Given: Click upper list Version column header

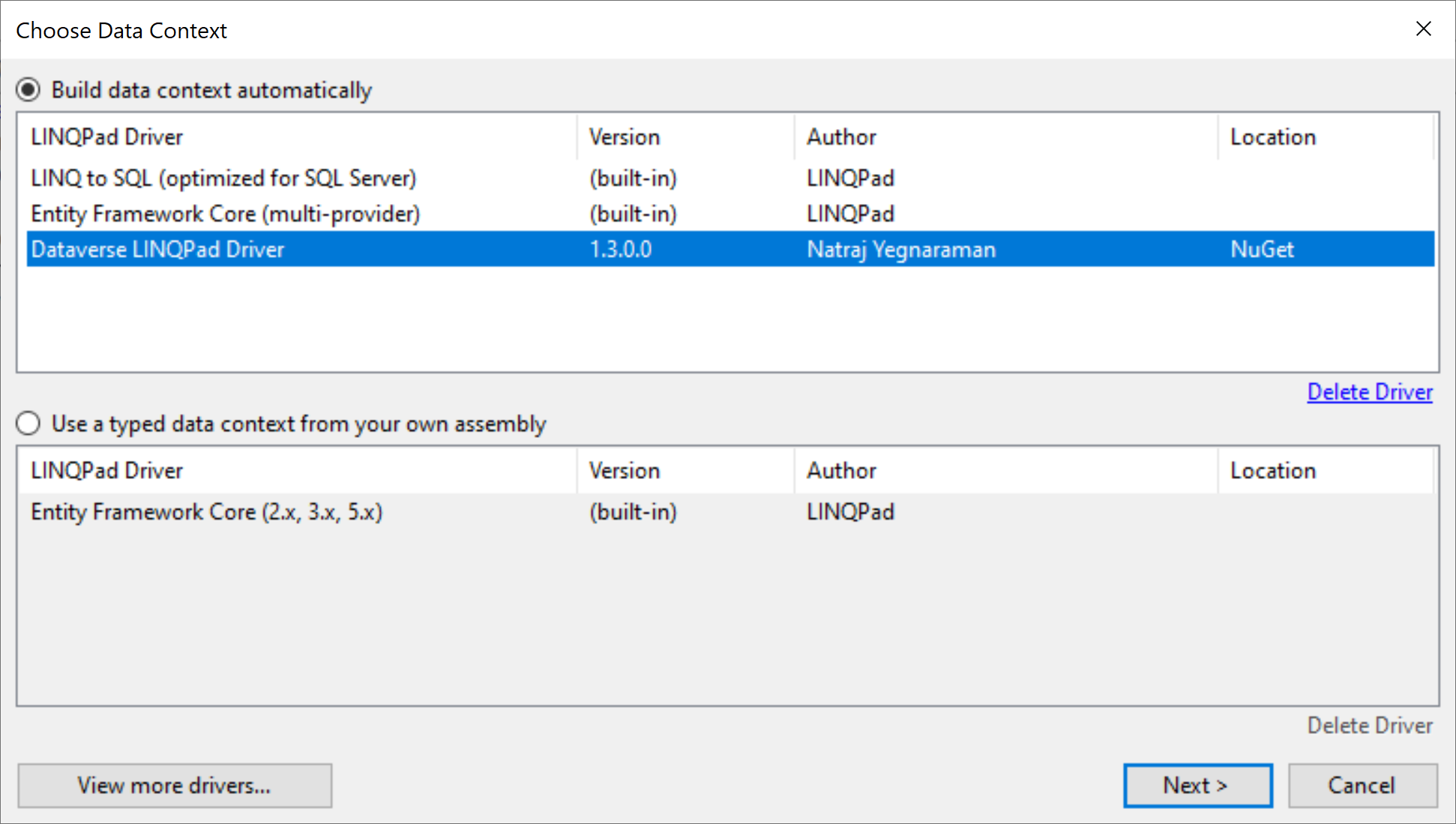Looking at the screenshot, I should coord(684,137).
